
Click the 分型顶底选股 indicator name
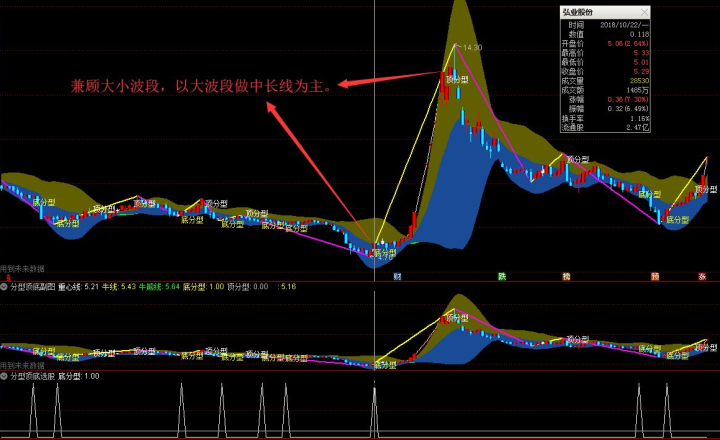click(33, 376)
